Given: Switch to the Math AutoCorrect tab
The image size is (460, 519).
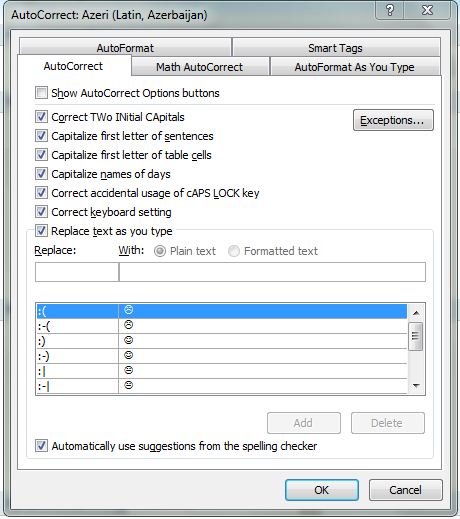Looking at the screenshot, I should coord(200,67).
